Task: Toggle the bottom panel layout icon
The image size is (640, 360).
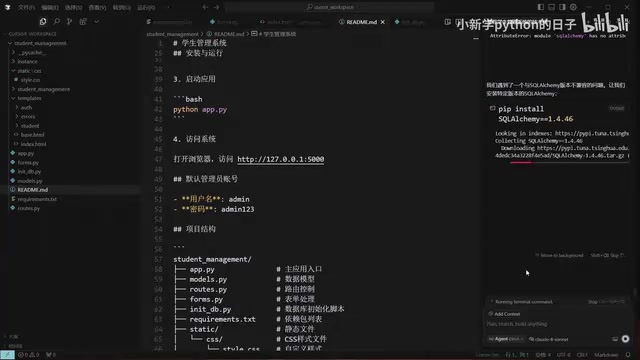Action: pyautogui.click(x=551, y=7)
